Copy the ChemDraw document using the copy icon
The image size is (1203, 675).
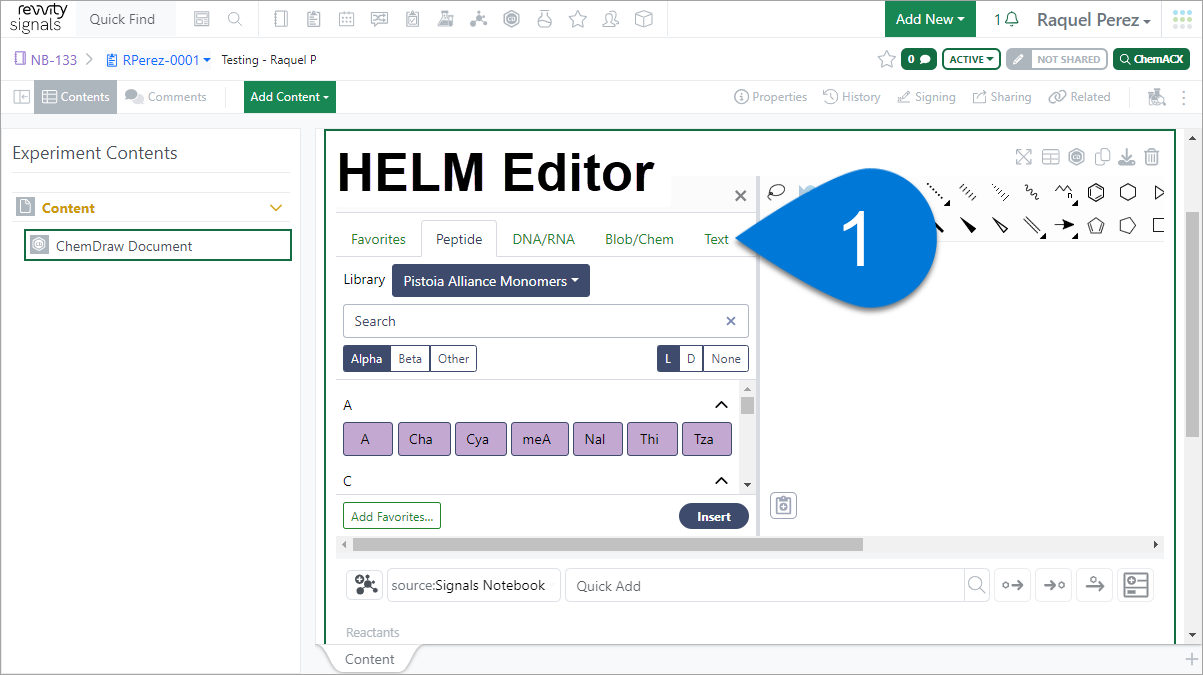click(1102, 156)
